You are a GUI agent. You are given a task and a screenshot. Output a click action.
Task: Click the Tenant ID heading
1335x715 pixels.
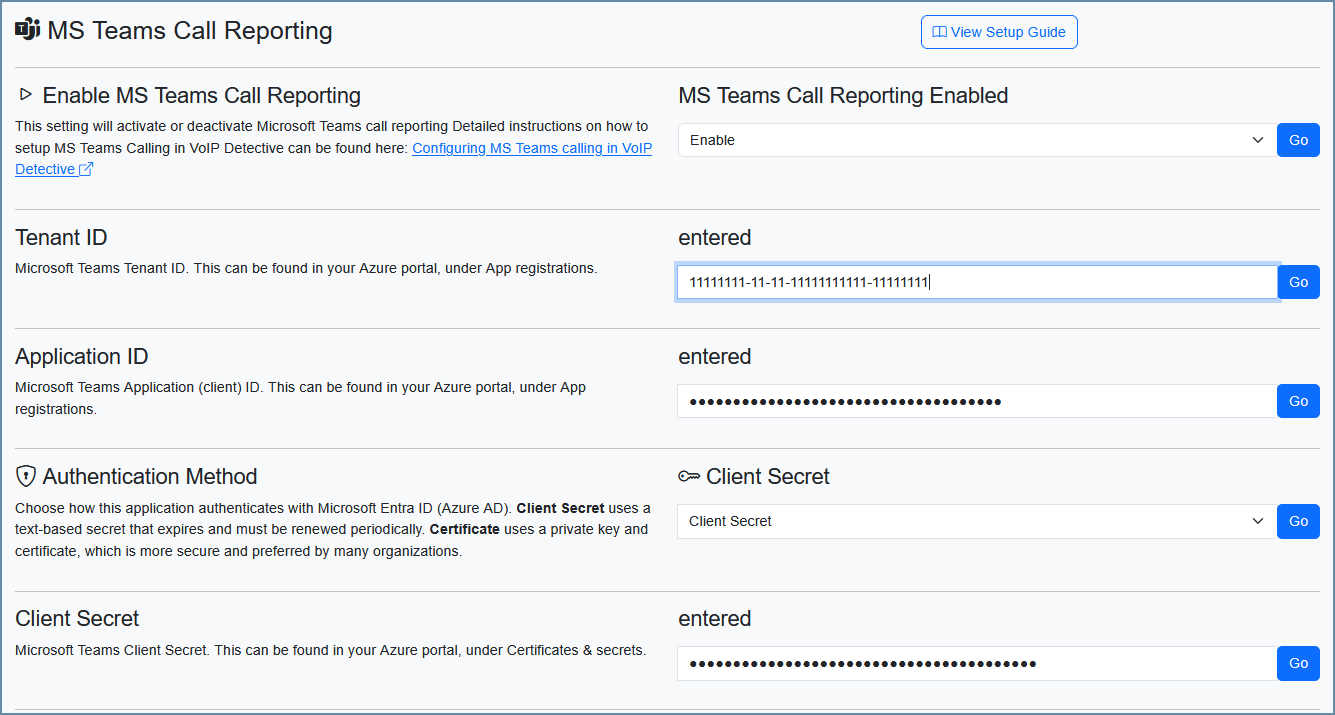pyautogui.click(x=61, y=237)
